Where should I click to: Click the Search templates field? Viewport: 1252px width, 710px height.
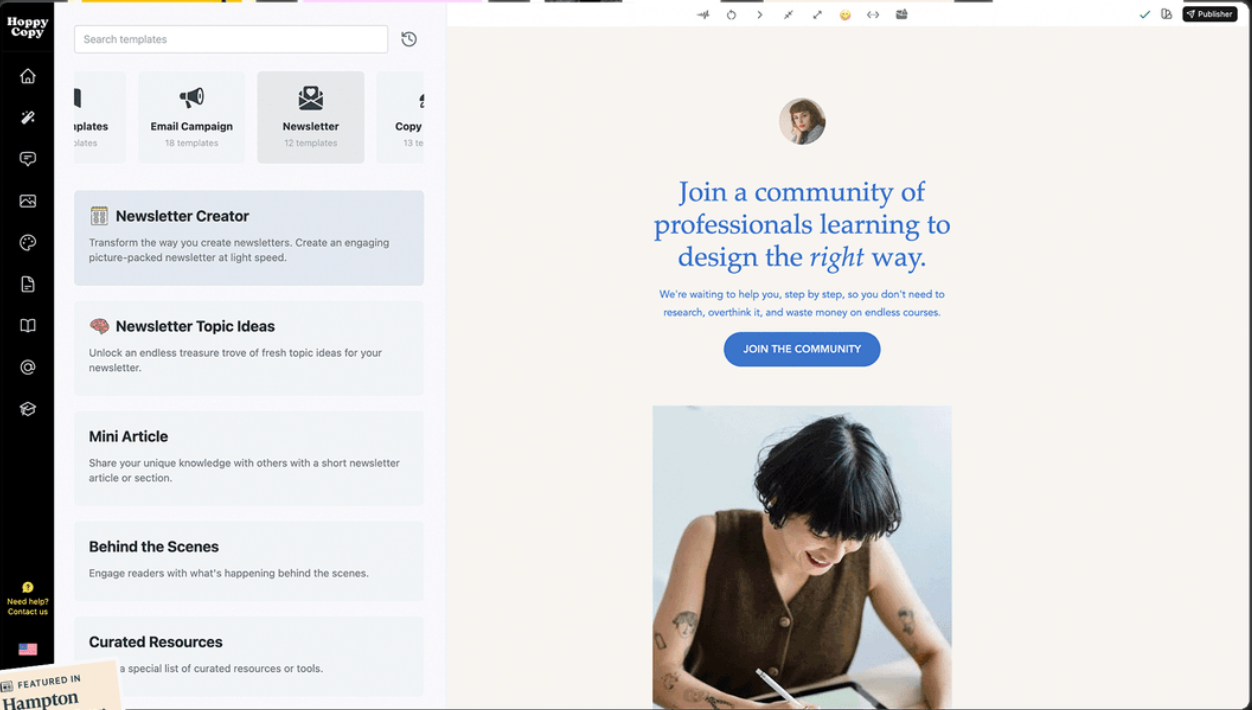click(x=231, y=39)
